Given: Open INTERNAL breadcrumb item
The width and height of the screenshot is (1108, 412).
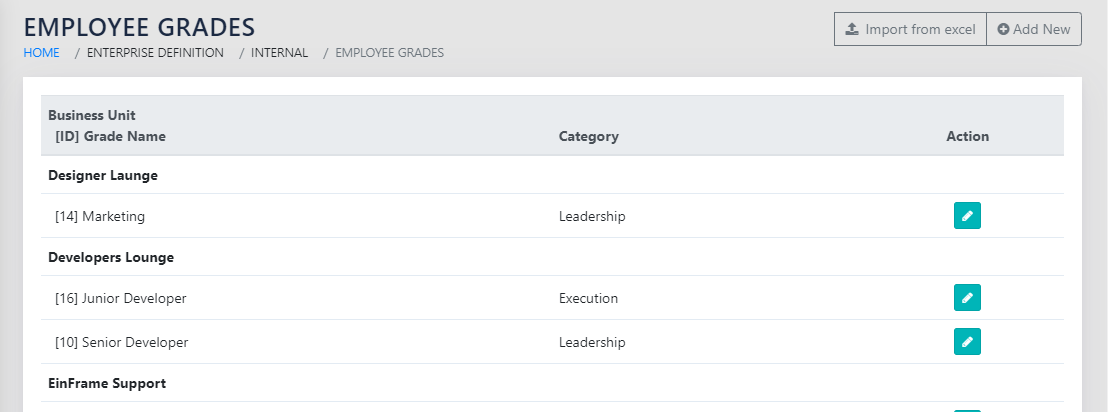Looking at the screenshot, I should coord(279,52).
